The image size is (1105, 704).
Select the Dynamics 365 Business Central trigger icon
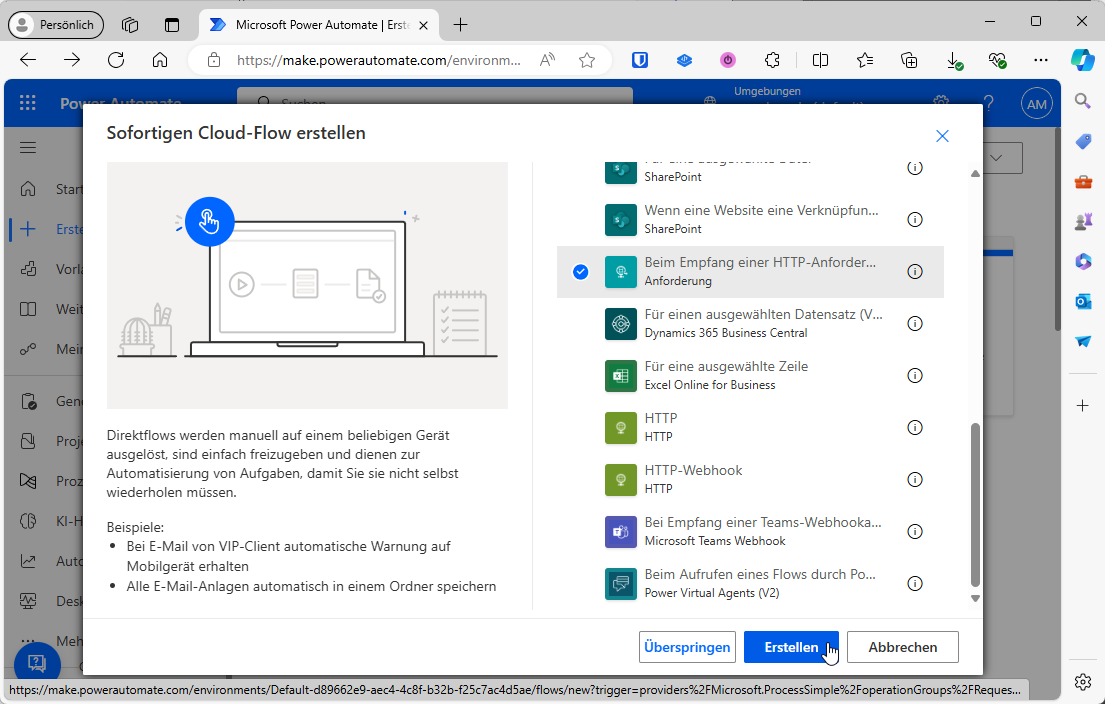[x=621, y=324]
